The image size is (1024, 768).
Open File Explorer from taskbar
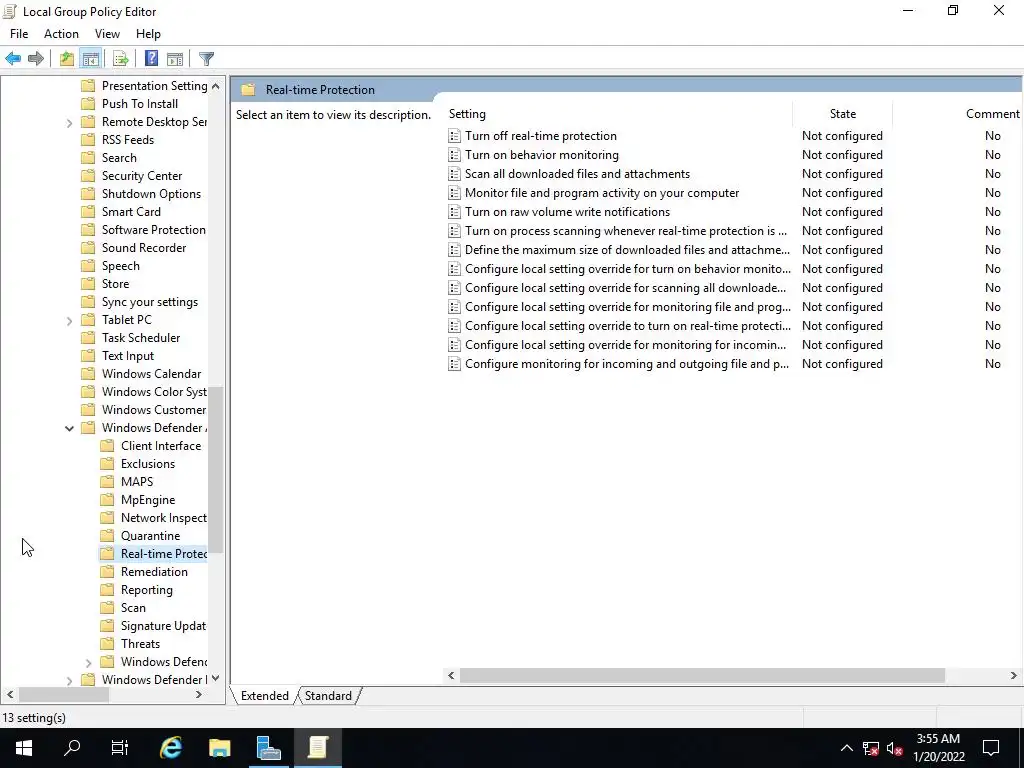219,748
